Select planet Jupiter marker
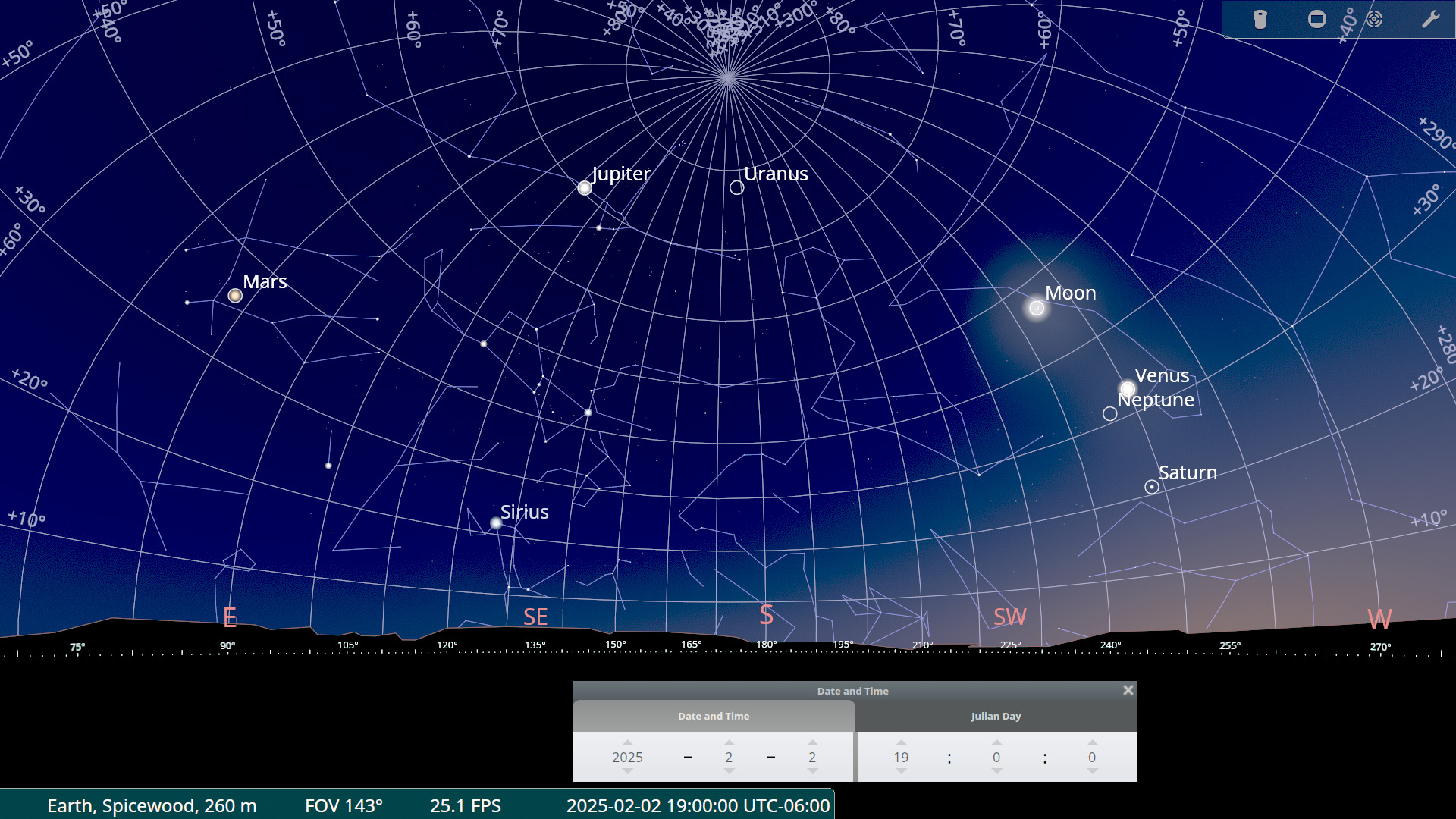The height and width of the screenshot is (819, 1456). tap(585, 188)
